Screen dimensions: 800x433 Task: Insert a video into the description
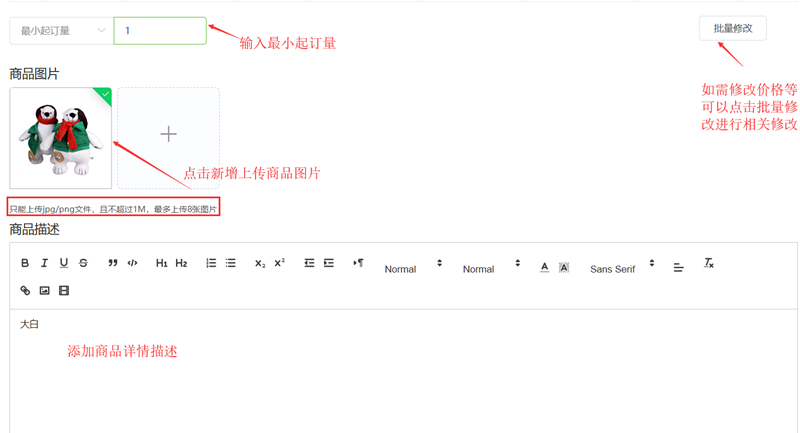click(x=64, y=291)
